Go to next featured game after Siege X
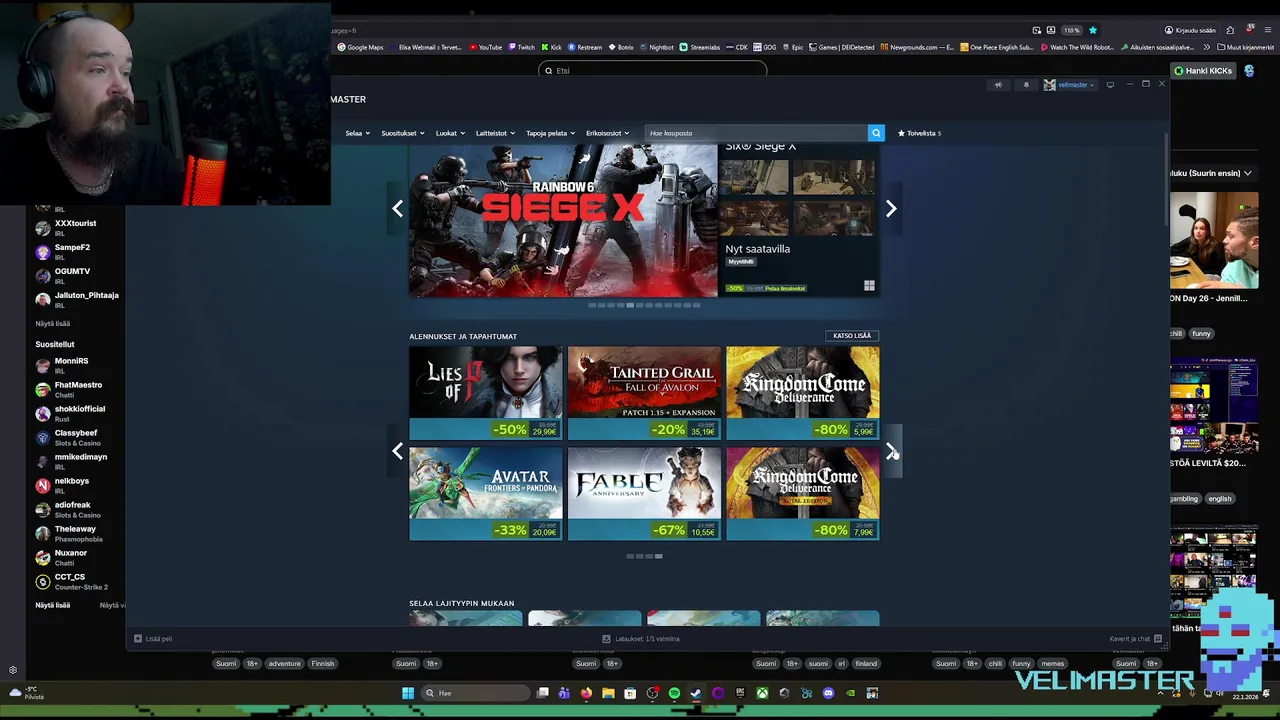The width and height of the screenshot is (1280, 720). [x=891, y=208]
